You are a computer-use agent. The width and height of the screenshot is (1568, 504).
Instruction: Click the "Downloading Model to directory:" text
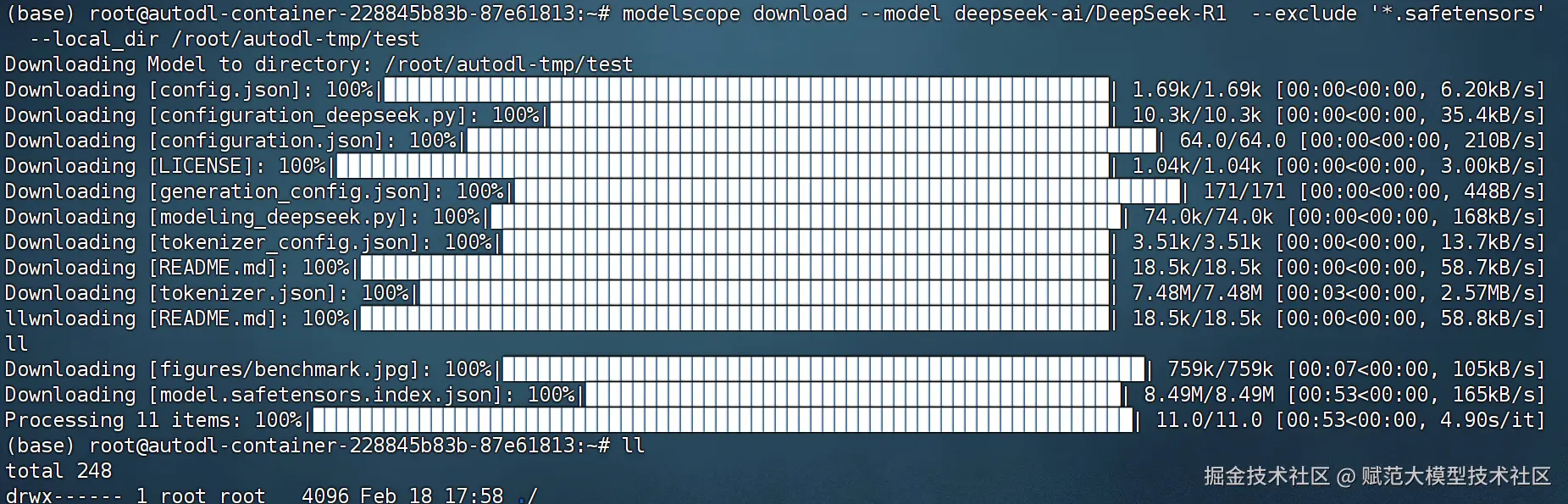189,64
